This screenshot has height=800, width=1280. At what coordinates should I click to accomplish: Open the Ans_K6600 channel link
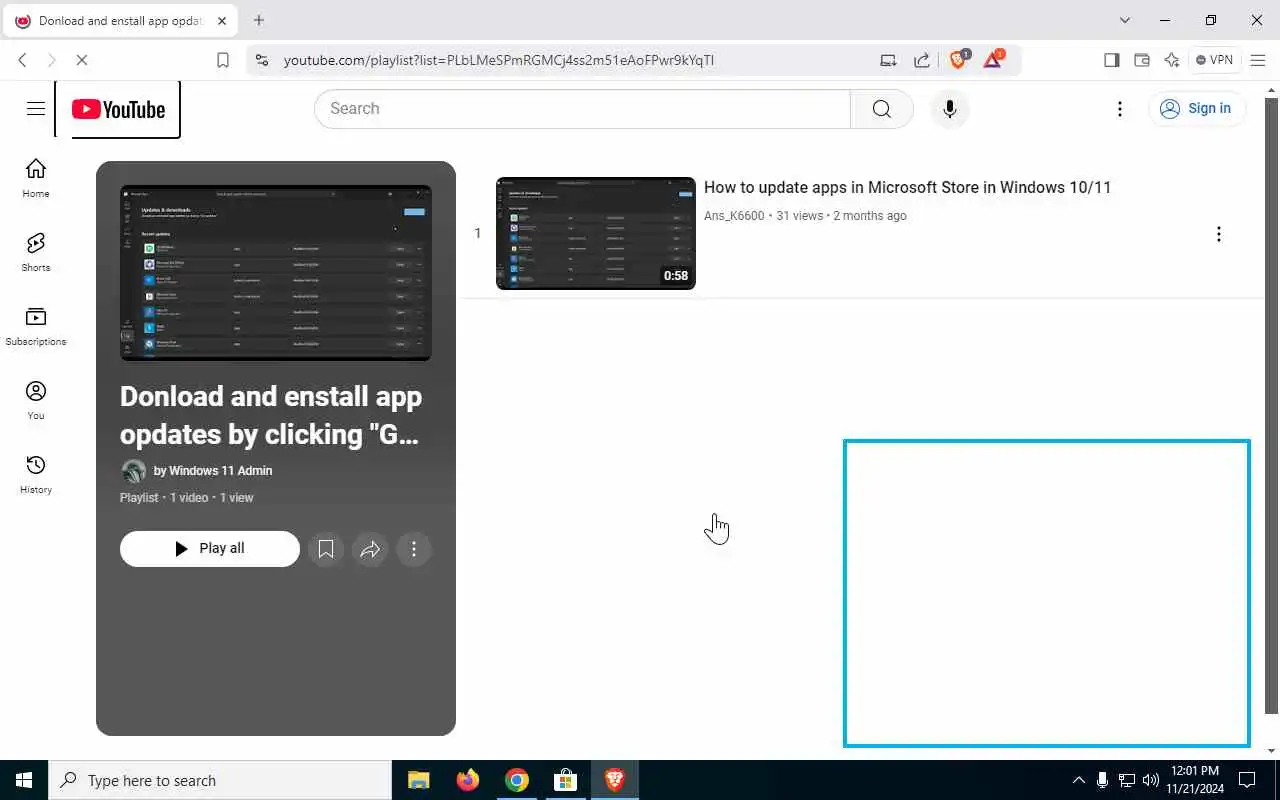[x=734, y=216]
